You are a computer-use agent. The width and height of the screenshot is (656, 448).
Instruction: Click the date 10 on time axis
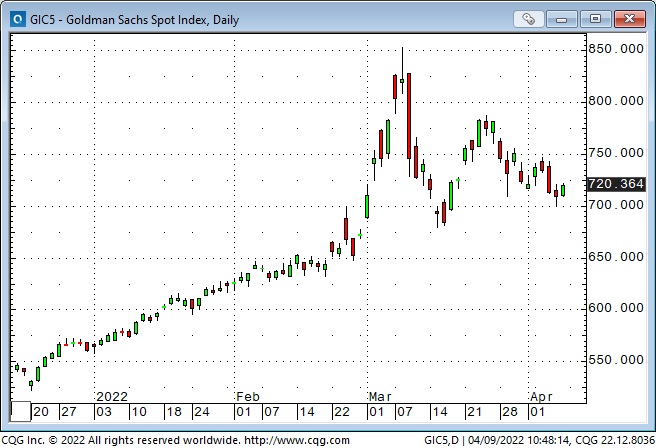[139, 412]
